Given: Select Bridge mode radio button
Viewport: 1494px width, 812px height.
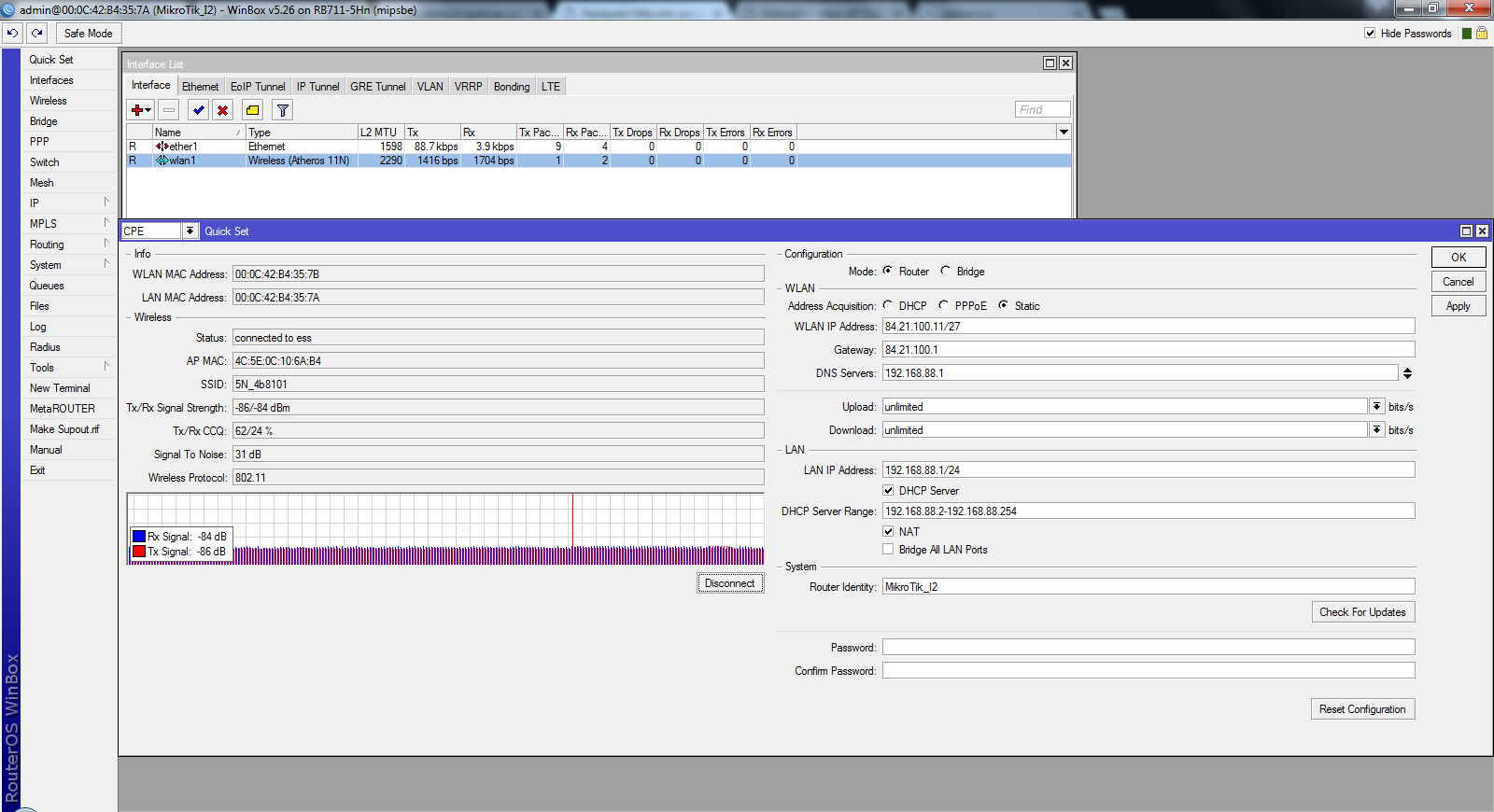Looking at the screenshot, I should 945,271.
